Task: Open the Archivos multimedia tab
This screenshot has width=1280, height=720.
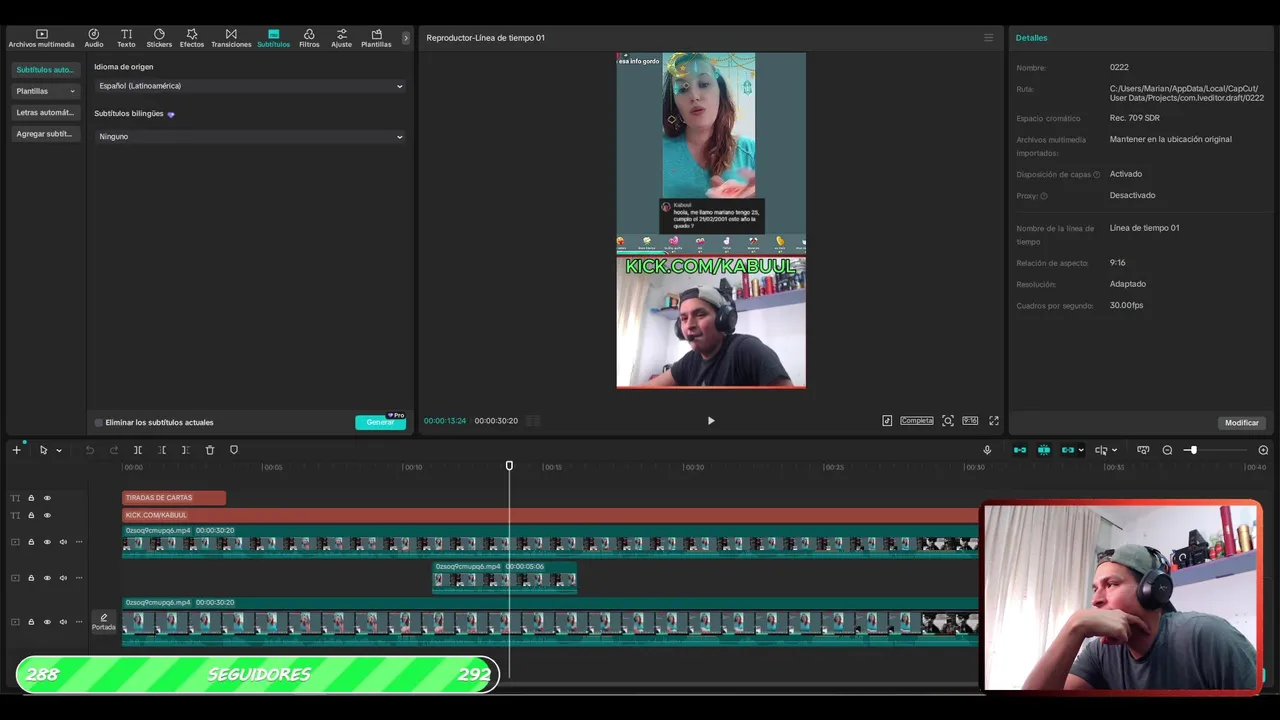Action: 41,38
